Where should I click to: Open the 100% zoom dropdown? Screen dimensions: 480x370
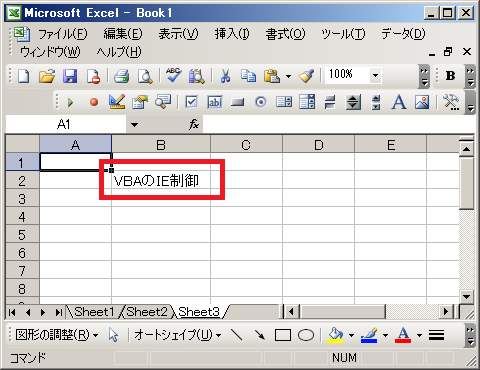coord(375,75)
